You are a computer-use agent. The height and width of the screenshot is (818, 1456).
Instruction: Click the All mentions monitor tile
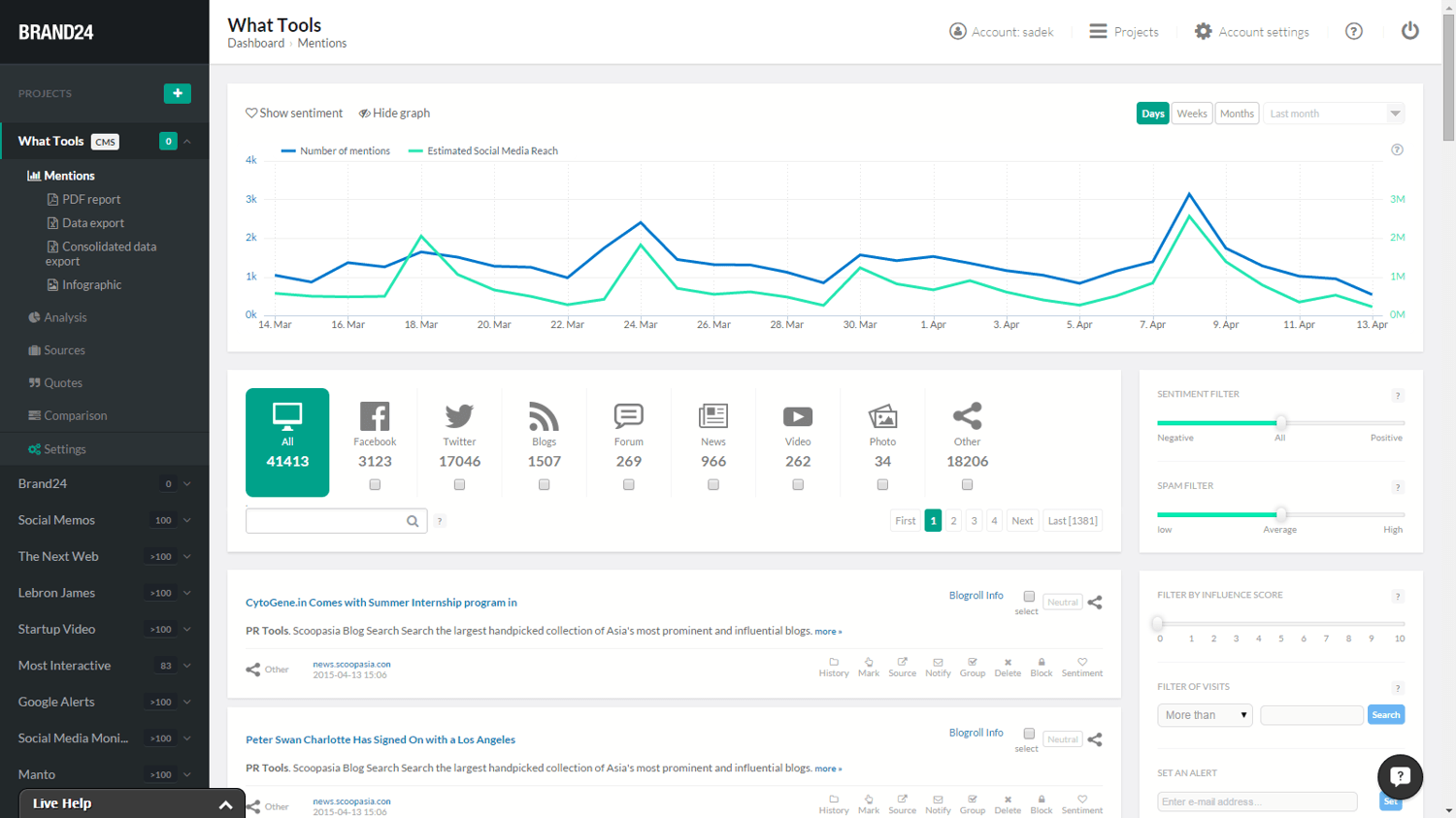287,442
